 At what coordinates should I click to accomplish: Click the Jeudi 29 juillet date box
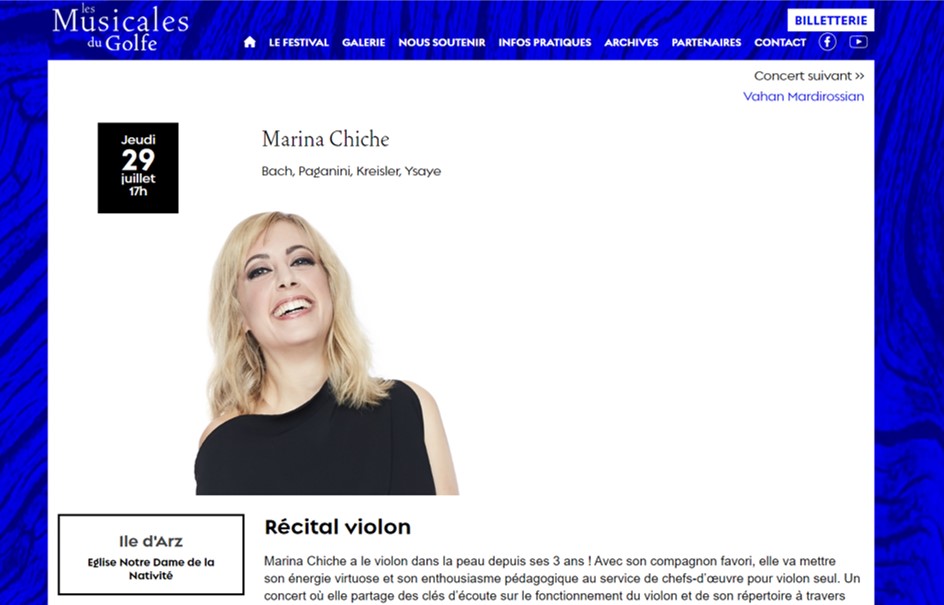(138, 168)
